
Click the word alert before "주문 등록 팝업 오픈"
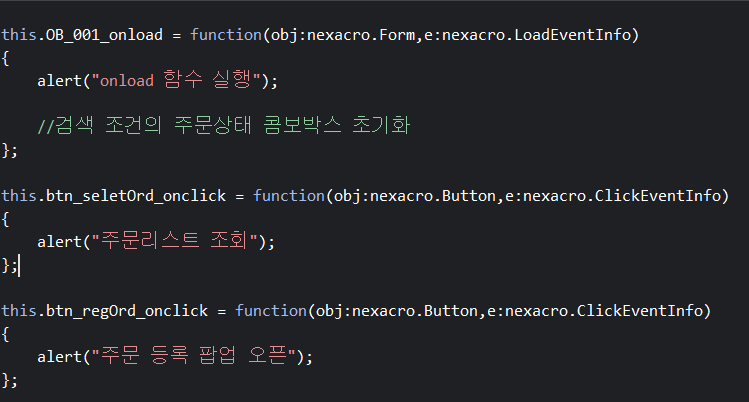60,357
